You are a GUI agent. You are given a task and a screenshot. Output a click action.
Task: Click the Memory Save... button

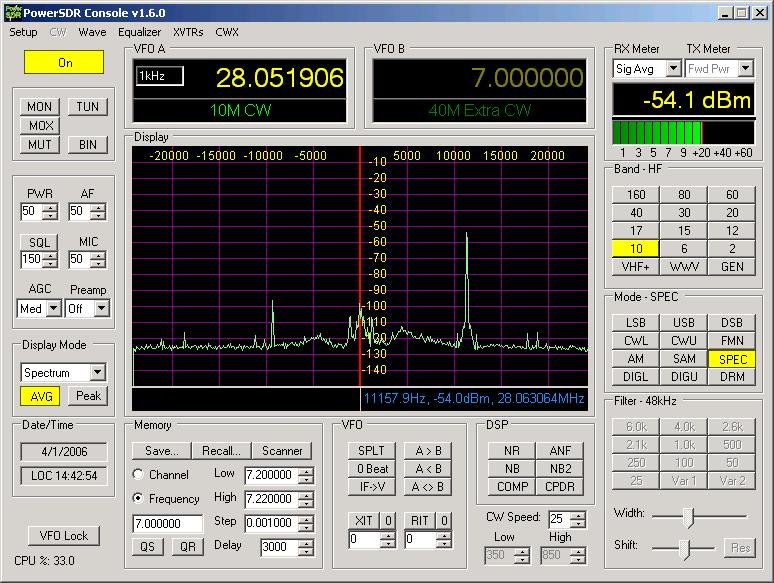pos(161,451)
